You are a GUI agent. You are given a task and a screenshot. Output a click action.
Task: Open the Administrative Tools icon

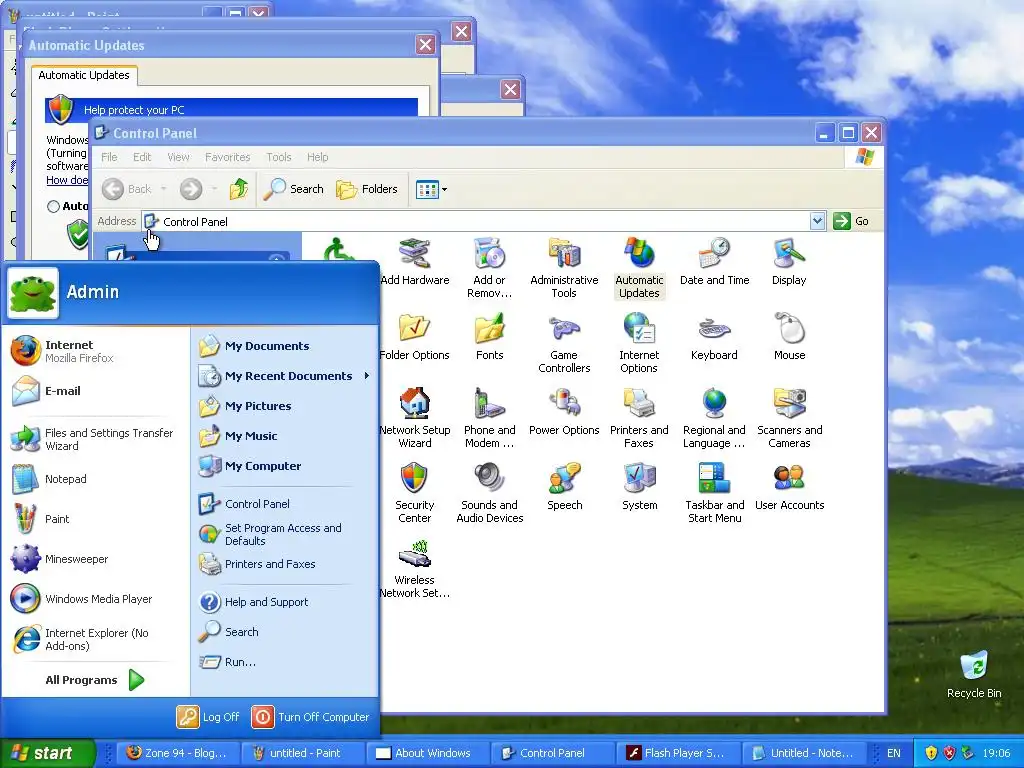pyautogui.click(x=564, y=268)
